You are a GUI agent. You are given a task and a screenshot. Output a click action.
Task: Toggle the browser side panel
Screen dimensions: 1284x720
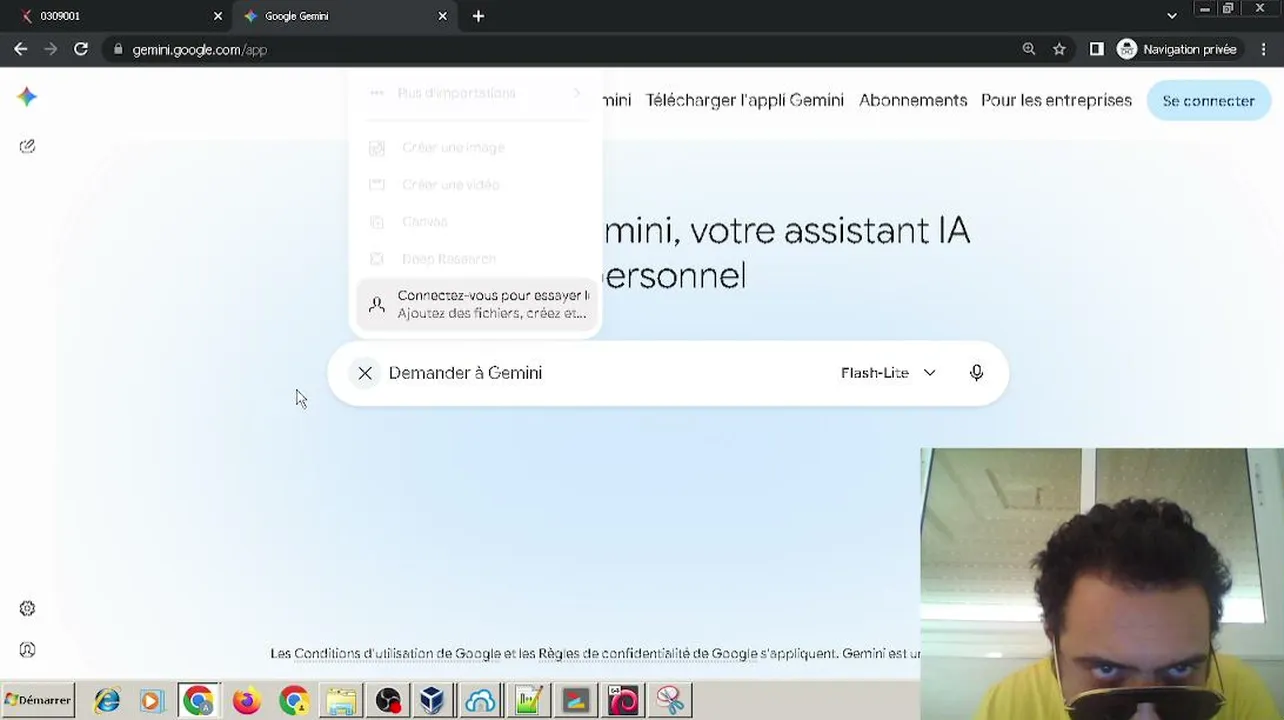[x=1097, y=49]
